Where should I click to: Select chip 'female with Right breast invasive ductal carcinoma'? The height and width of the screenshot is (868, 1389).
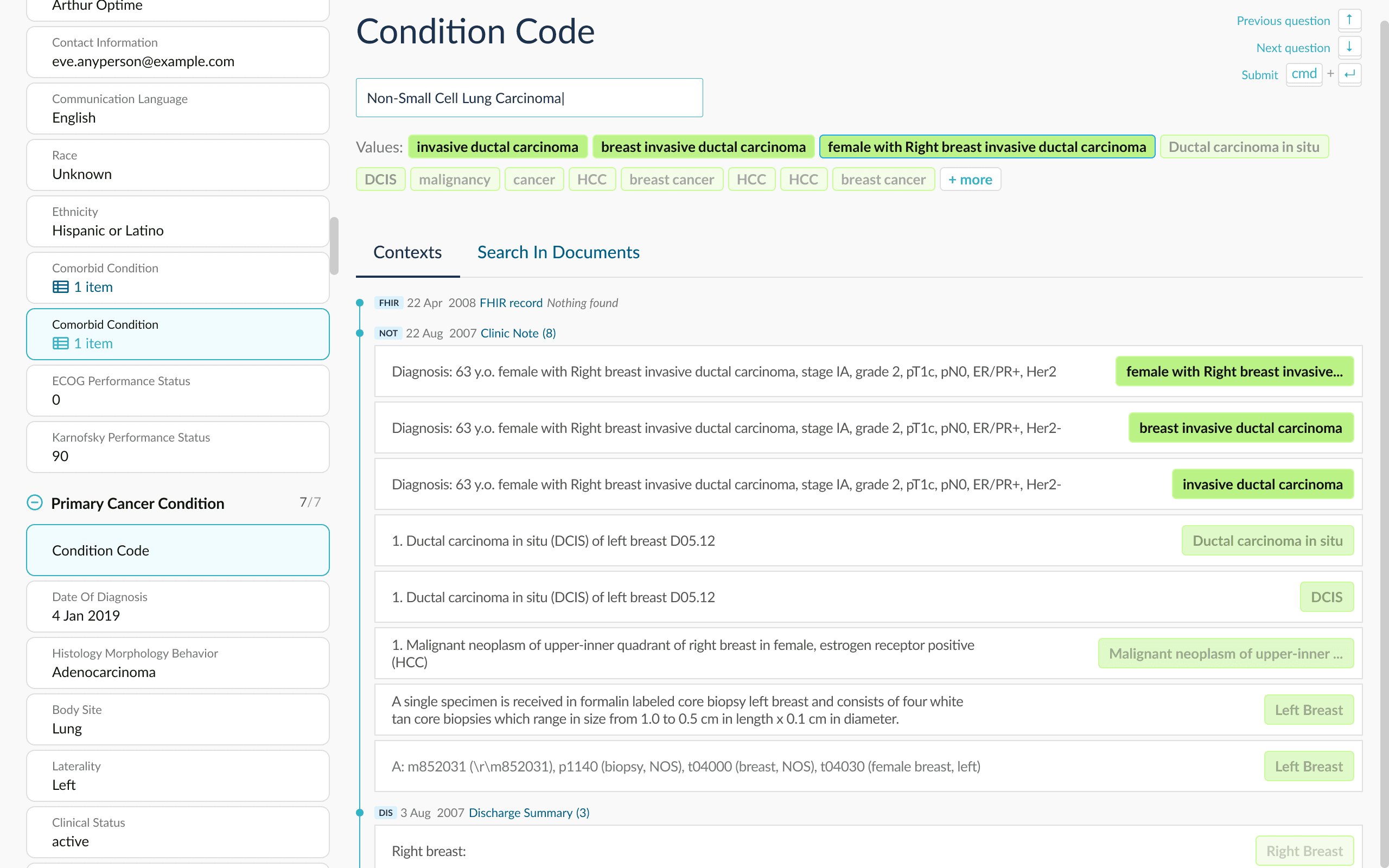tap(986, 146)
